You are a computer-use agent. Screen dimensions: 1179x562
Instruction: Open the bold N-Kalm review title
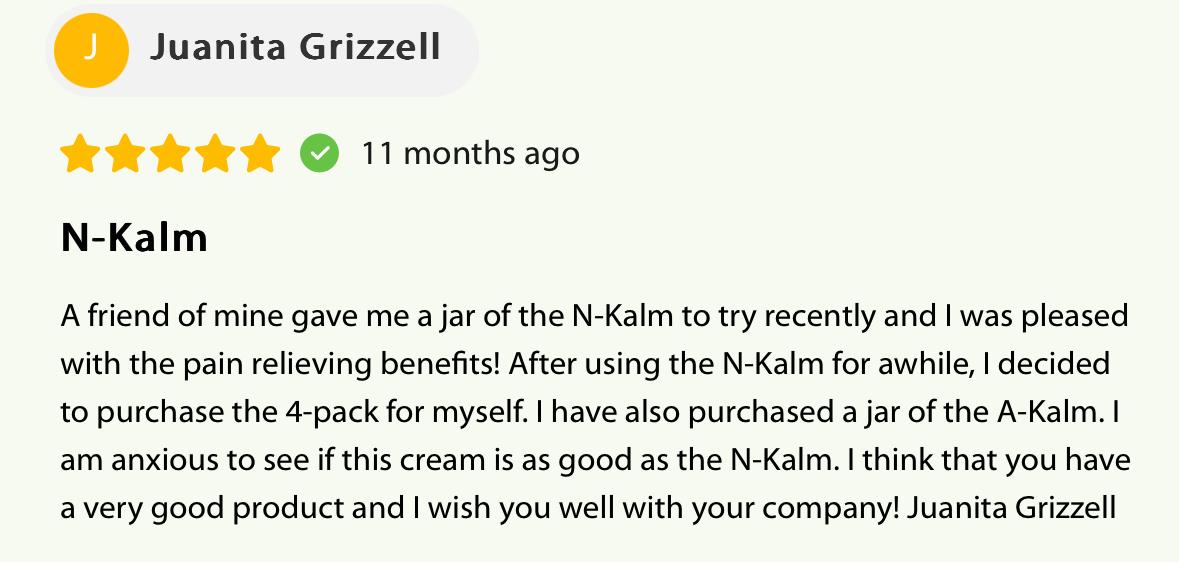pos(134,238)
